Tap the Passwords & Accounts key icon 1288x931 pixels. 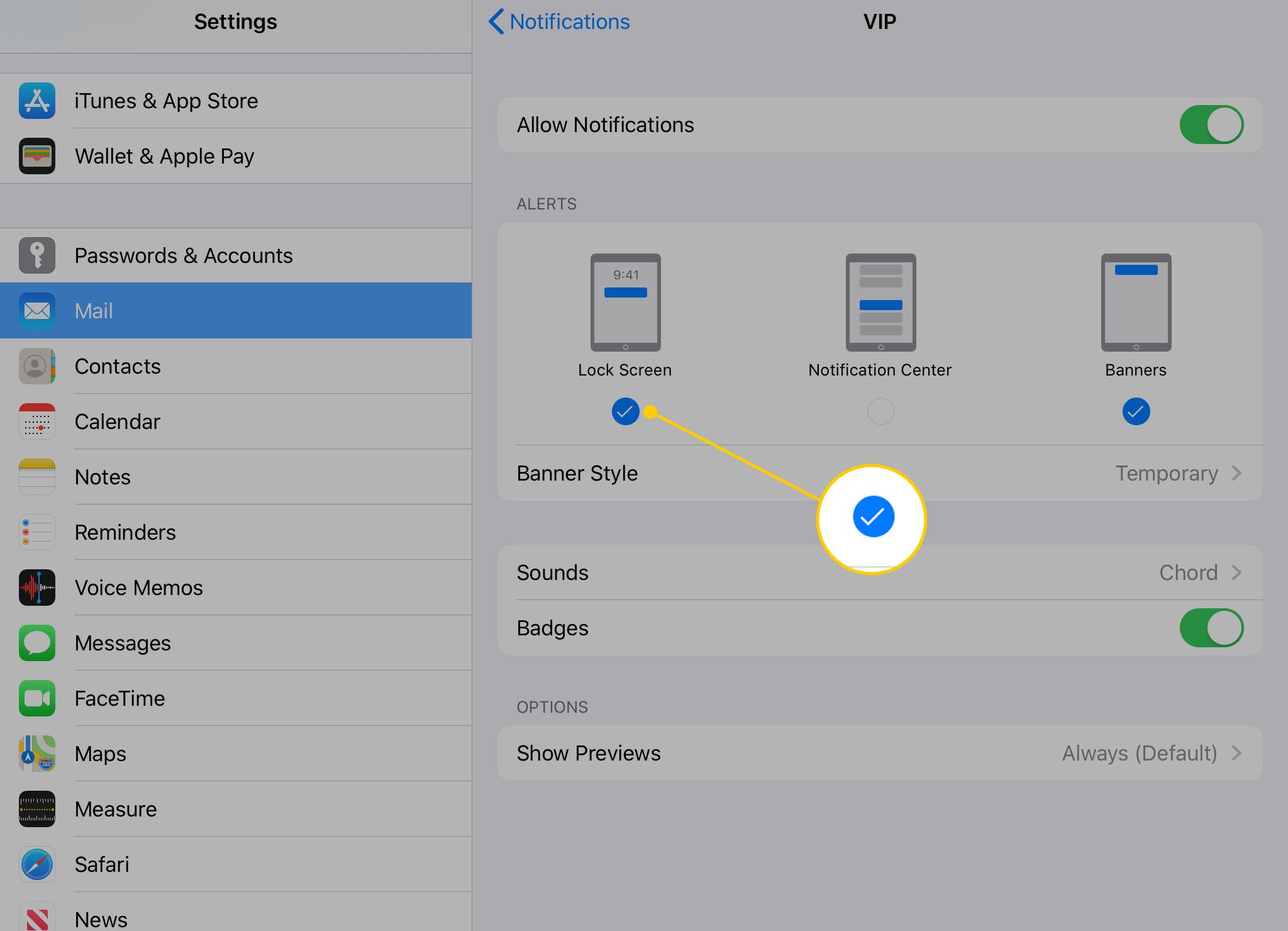37,255
